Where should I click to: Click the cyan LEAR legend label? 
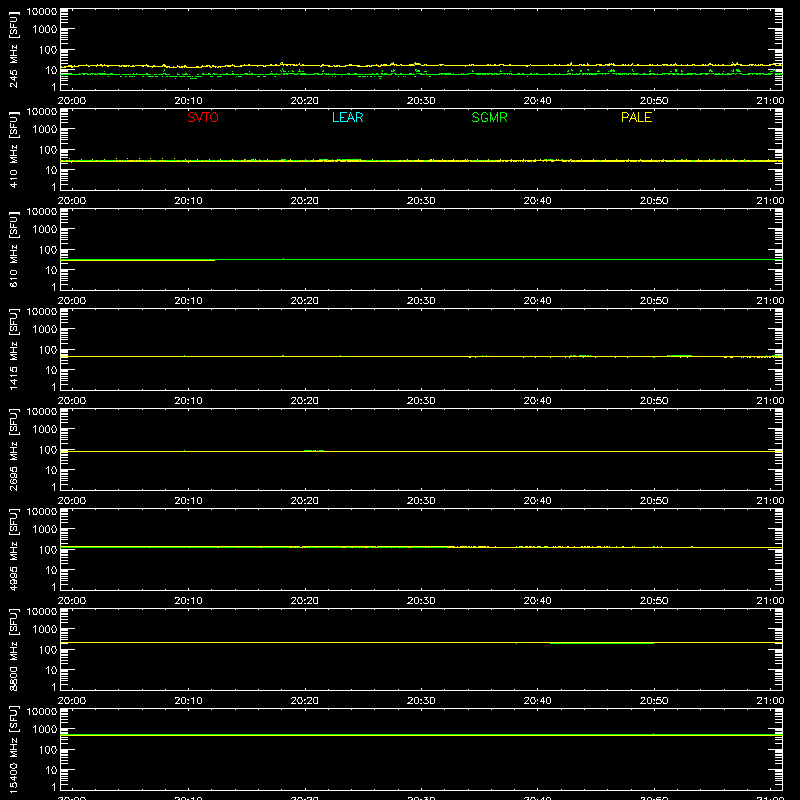click(347, 117)
